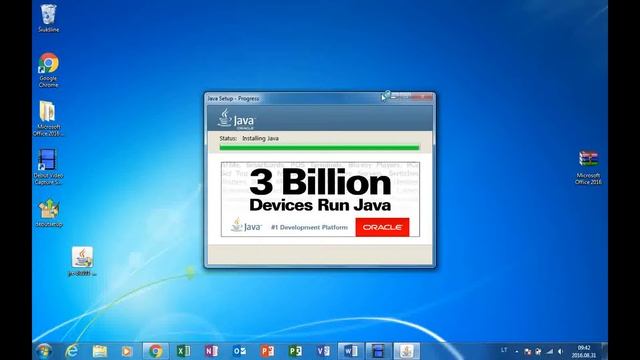Click the Java installation progress bar
The image size is (640, 360).
(x=320, y=148)
